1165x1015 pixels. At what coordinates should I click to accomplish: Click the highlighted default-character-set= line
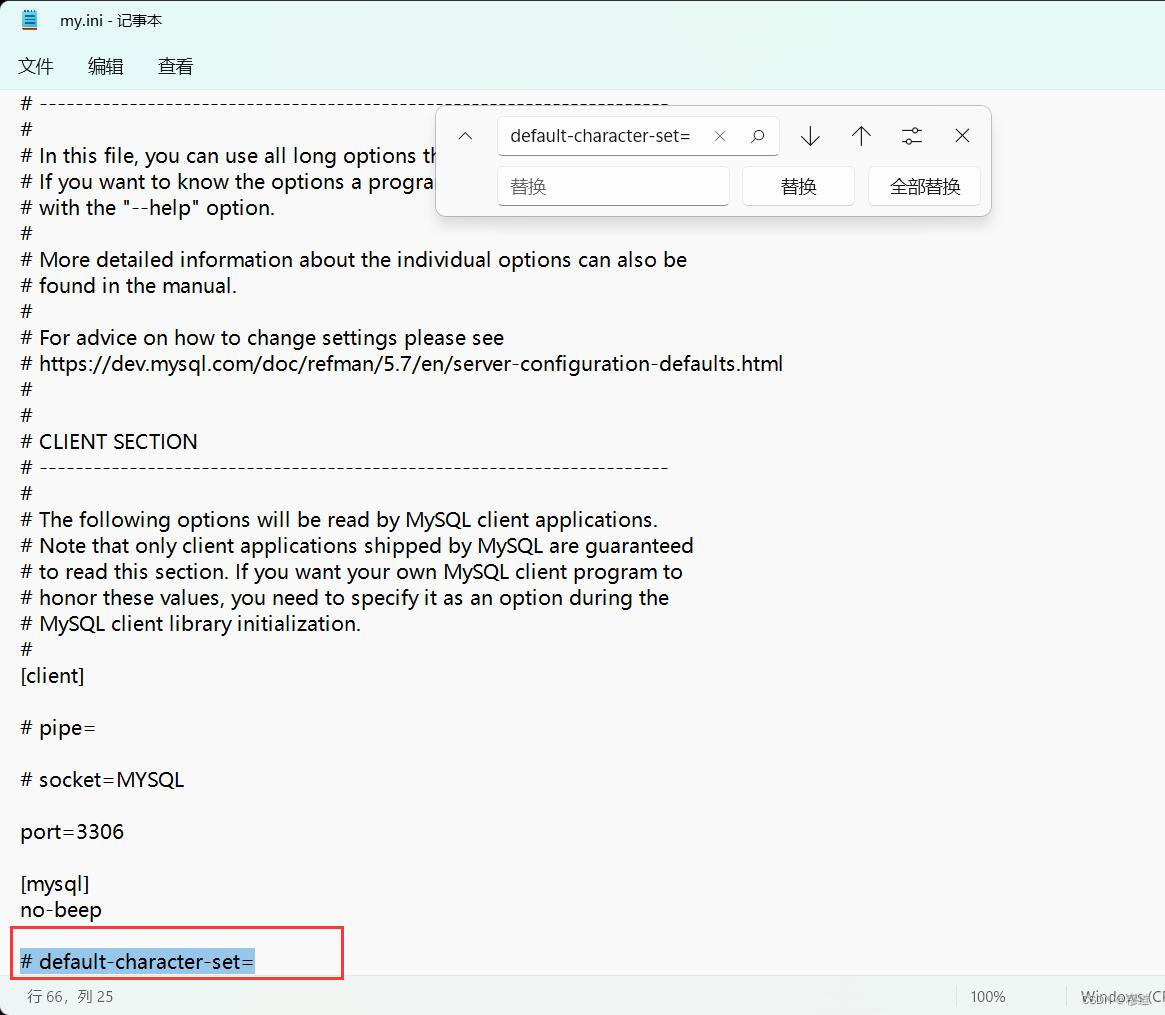[x=137, y=962]
